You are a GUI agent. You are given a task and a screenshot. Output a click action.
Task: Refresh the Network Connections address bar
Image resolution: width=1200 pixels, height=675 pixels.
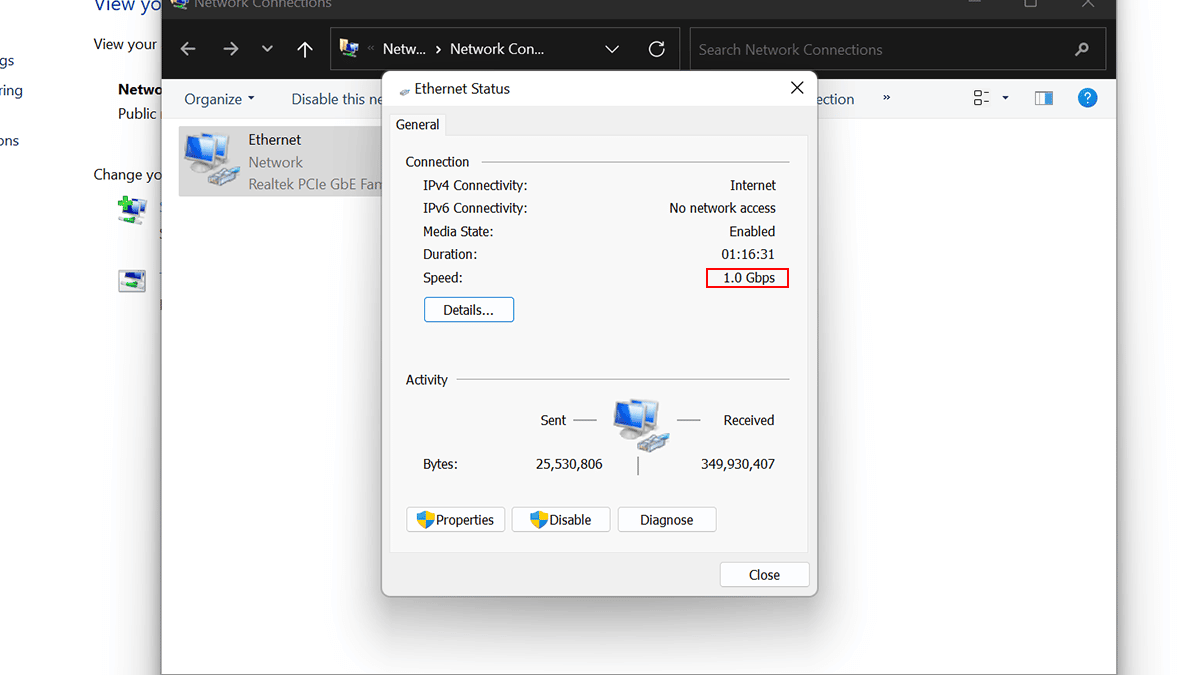tap(657, 49)
